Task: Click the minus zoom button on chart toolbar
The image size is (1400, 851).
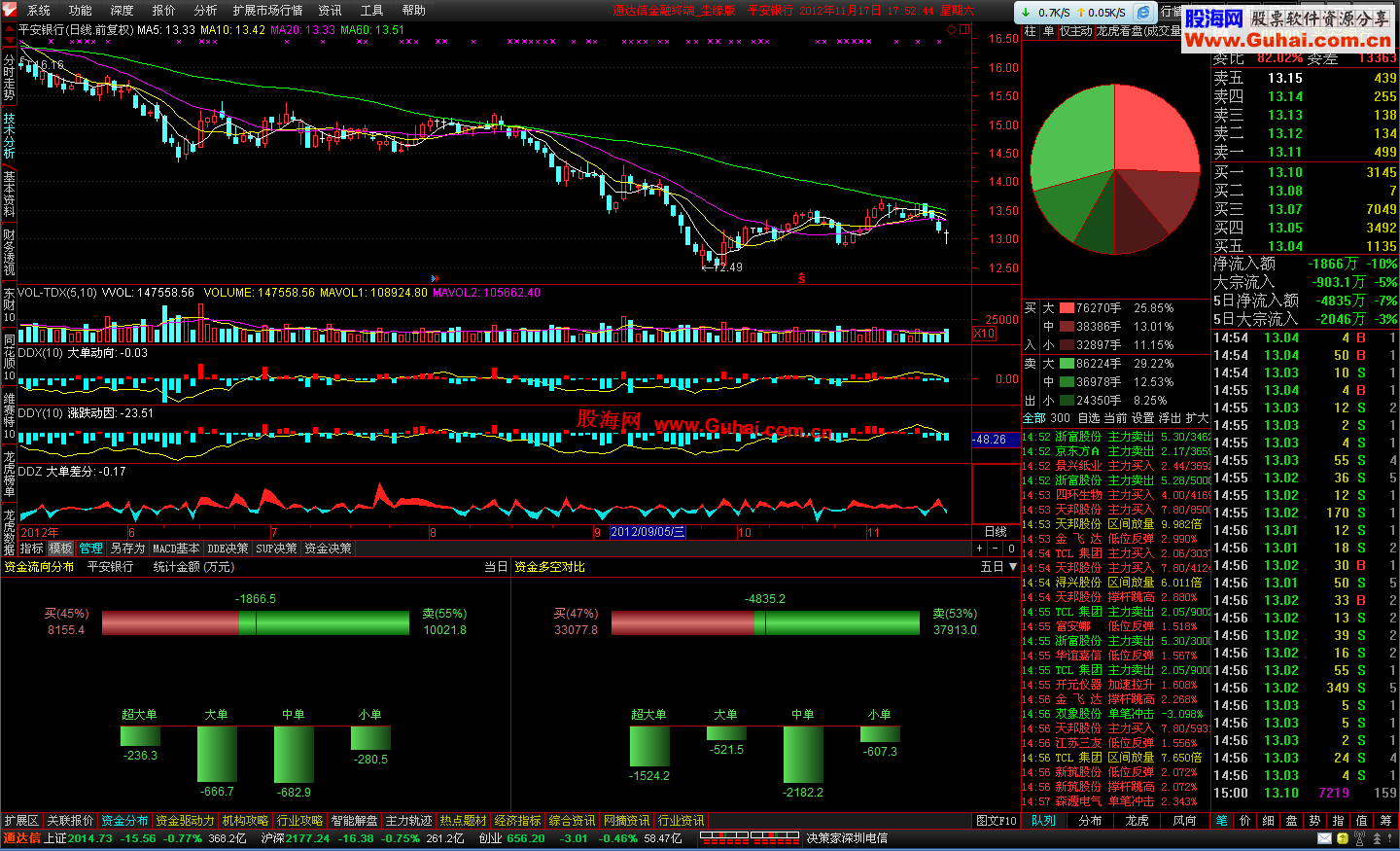Action: point(996,549)
